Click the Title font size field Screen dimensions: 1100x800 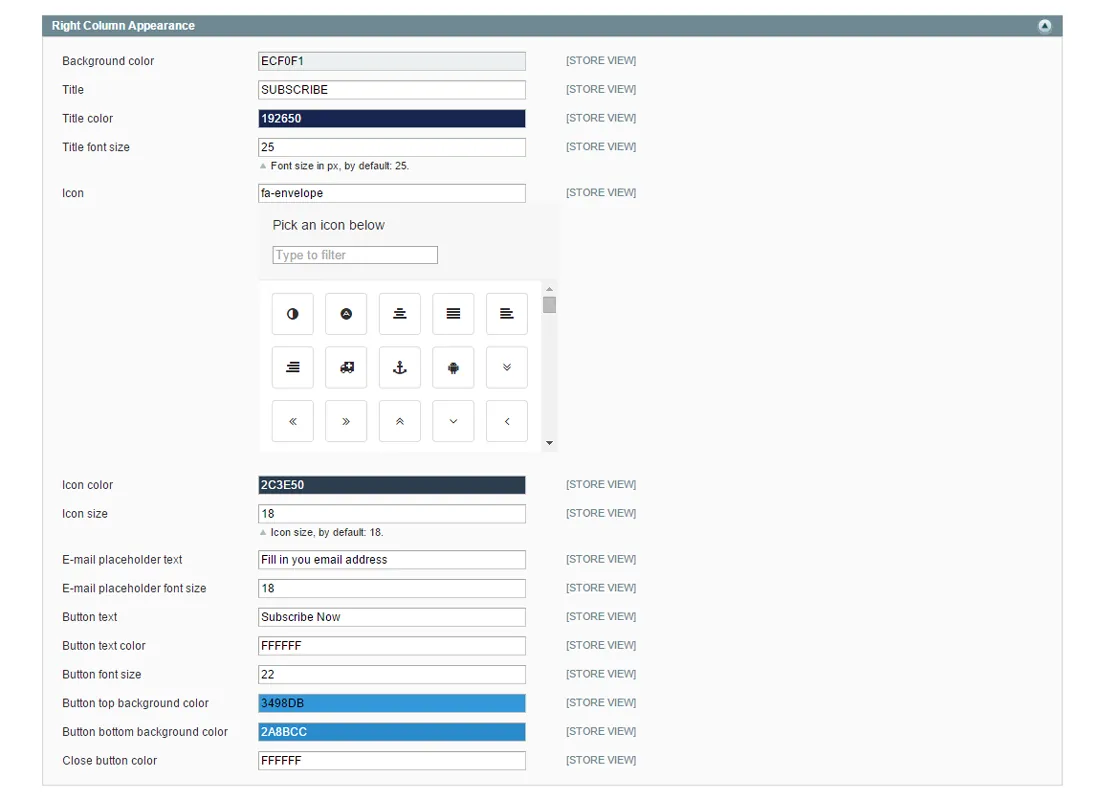pos(391,147)
